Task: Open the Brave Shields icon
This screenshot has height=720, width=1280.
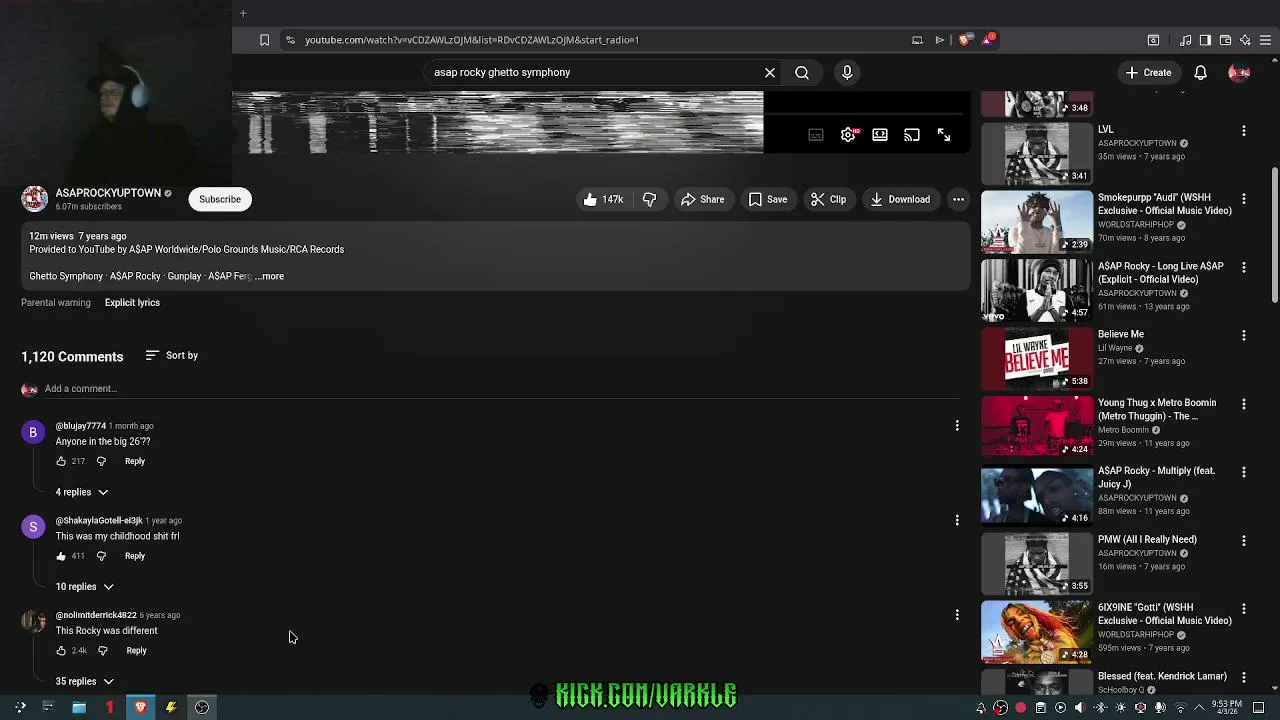Action: tap(964, 40)
